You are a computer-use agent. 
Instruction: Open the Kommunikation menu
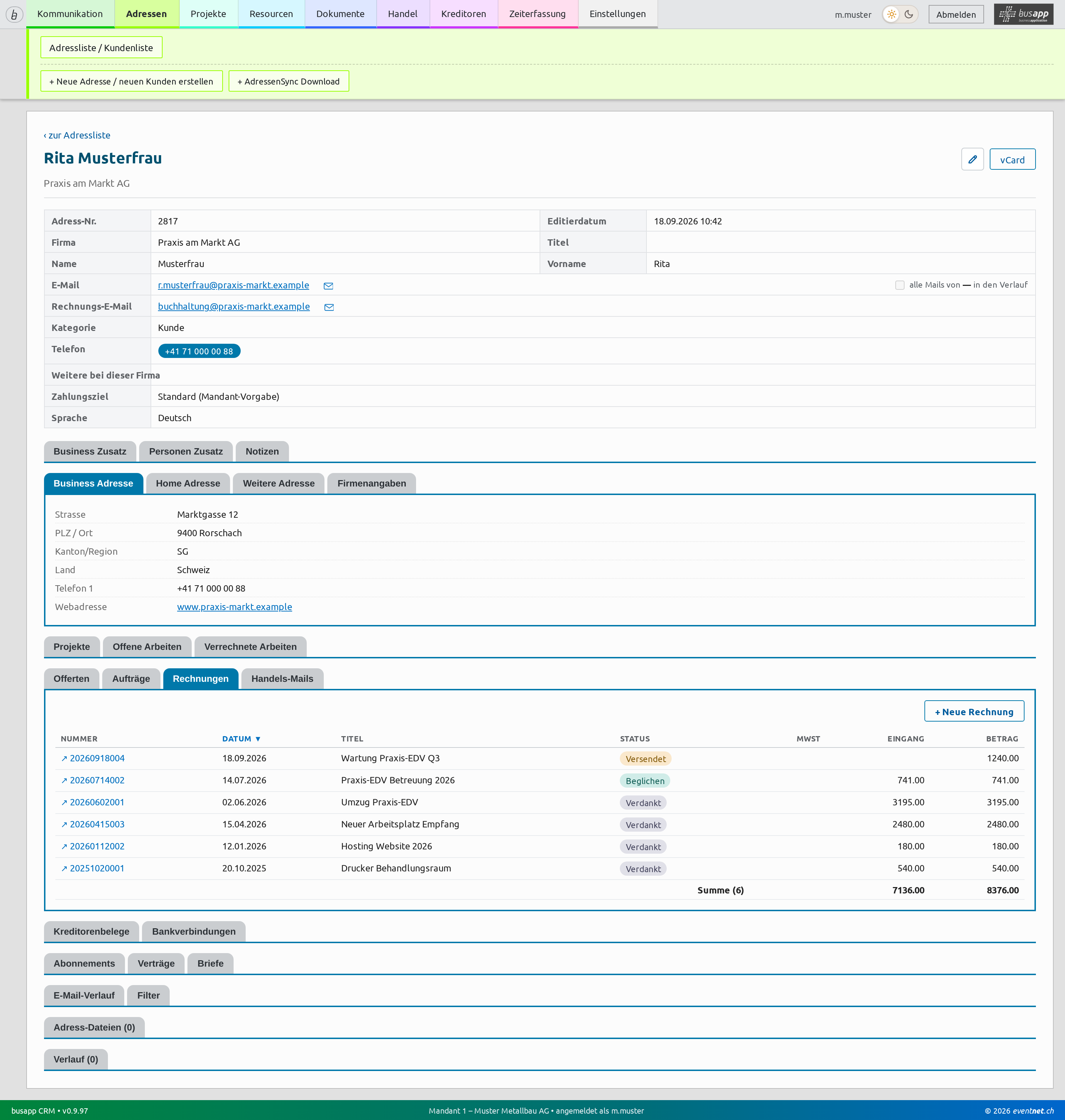pyautogui.click(x=70, y=13)
